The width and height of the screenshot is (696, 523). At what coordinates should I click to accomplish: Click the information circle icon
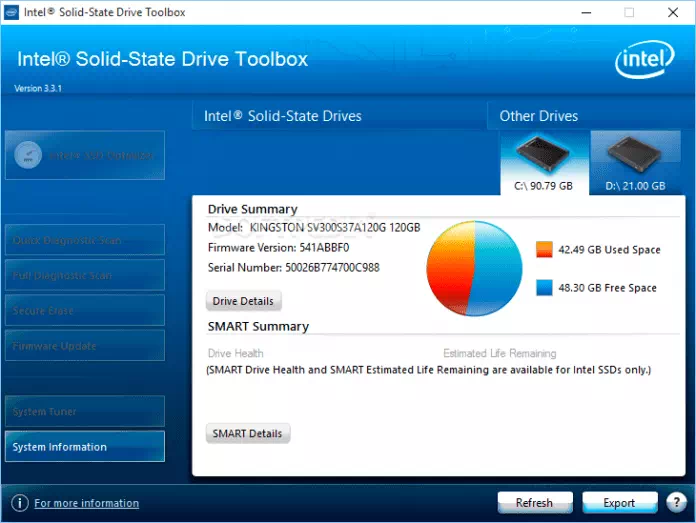[x=20, y=503]
